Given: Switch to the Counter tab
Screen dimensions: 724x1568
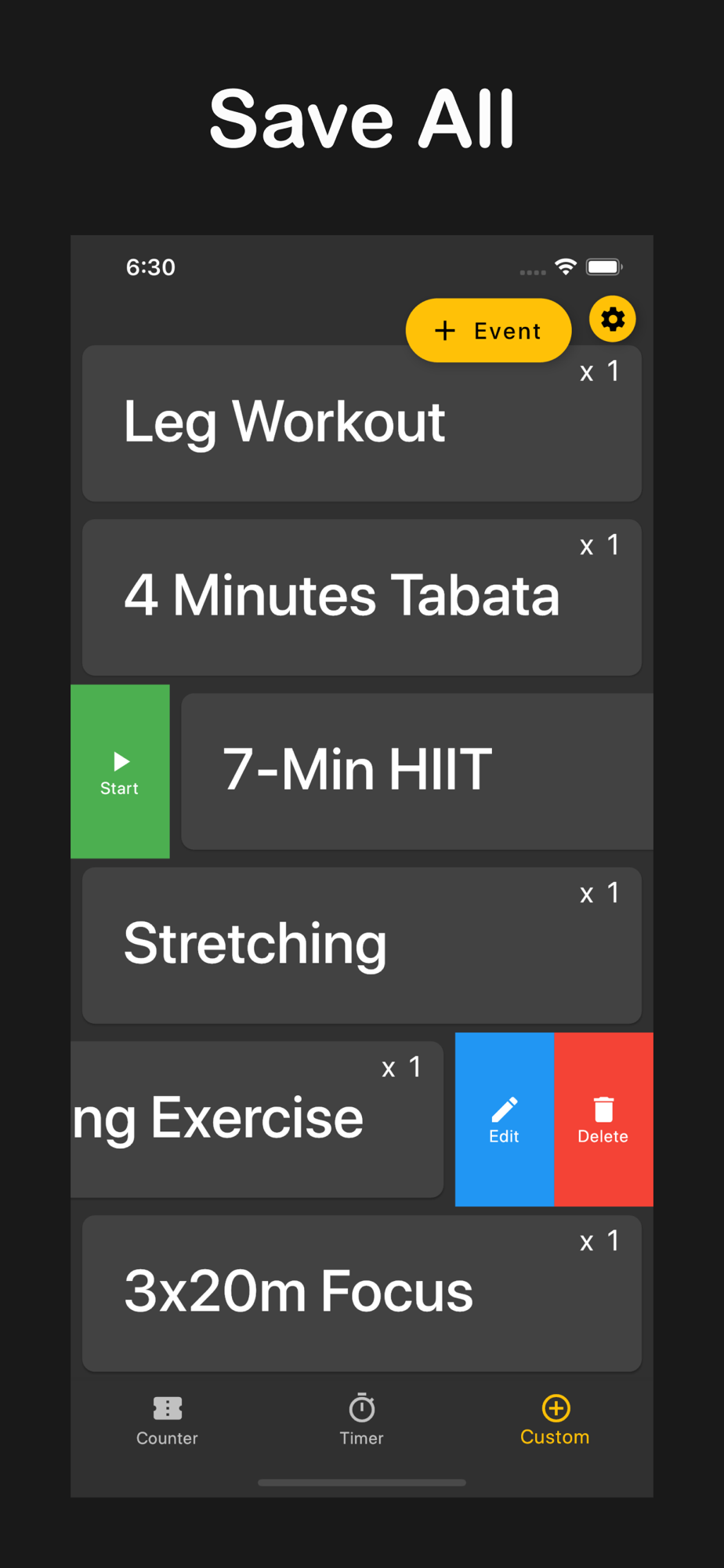Looking at the screenshot, I should coord(167,1420).
